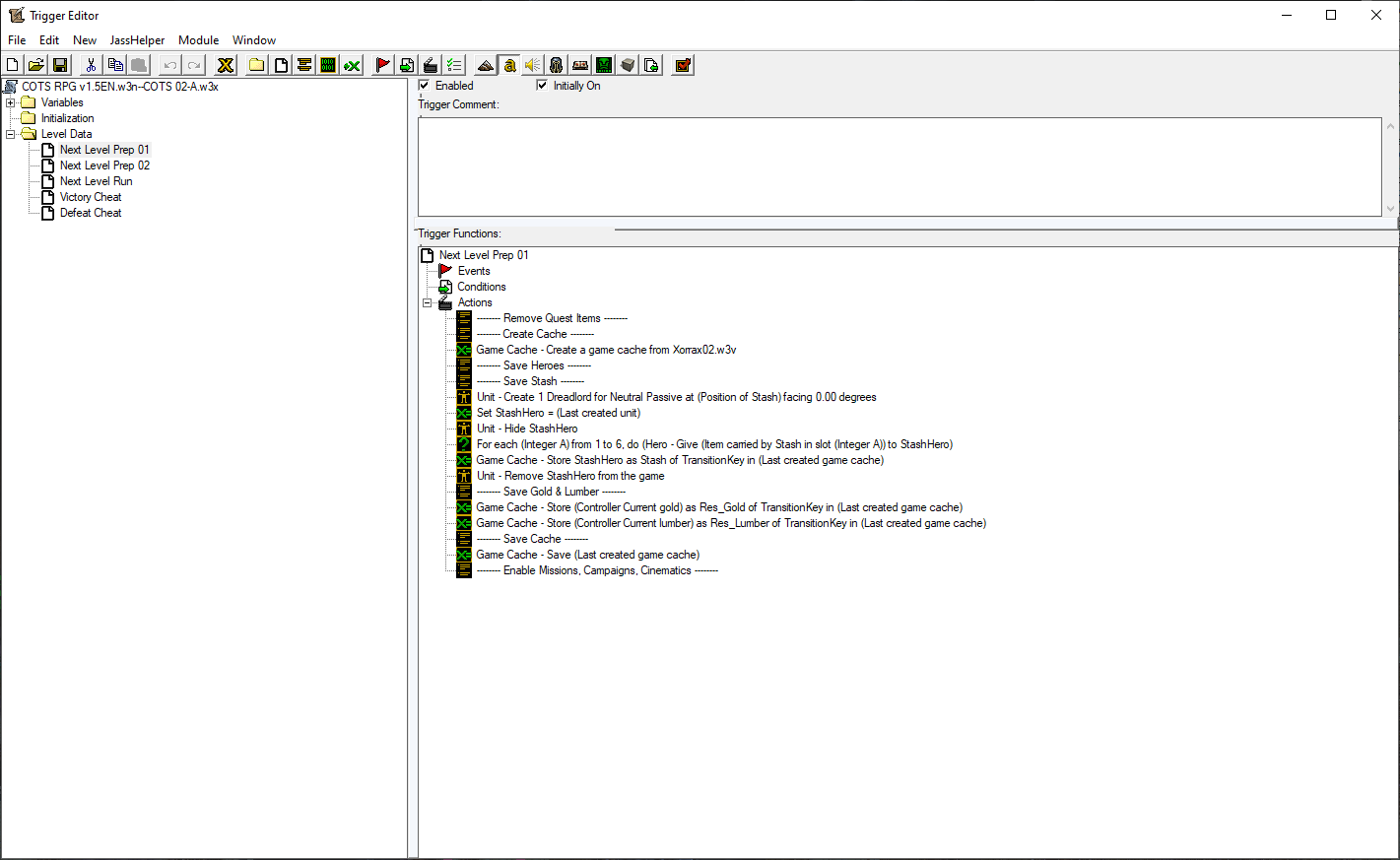Image resolution: width=1400 pixels, height=860 pixels.
Task: Select the Create Cache comment line
Action: (x=535, y=334)
